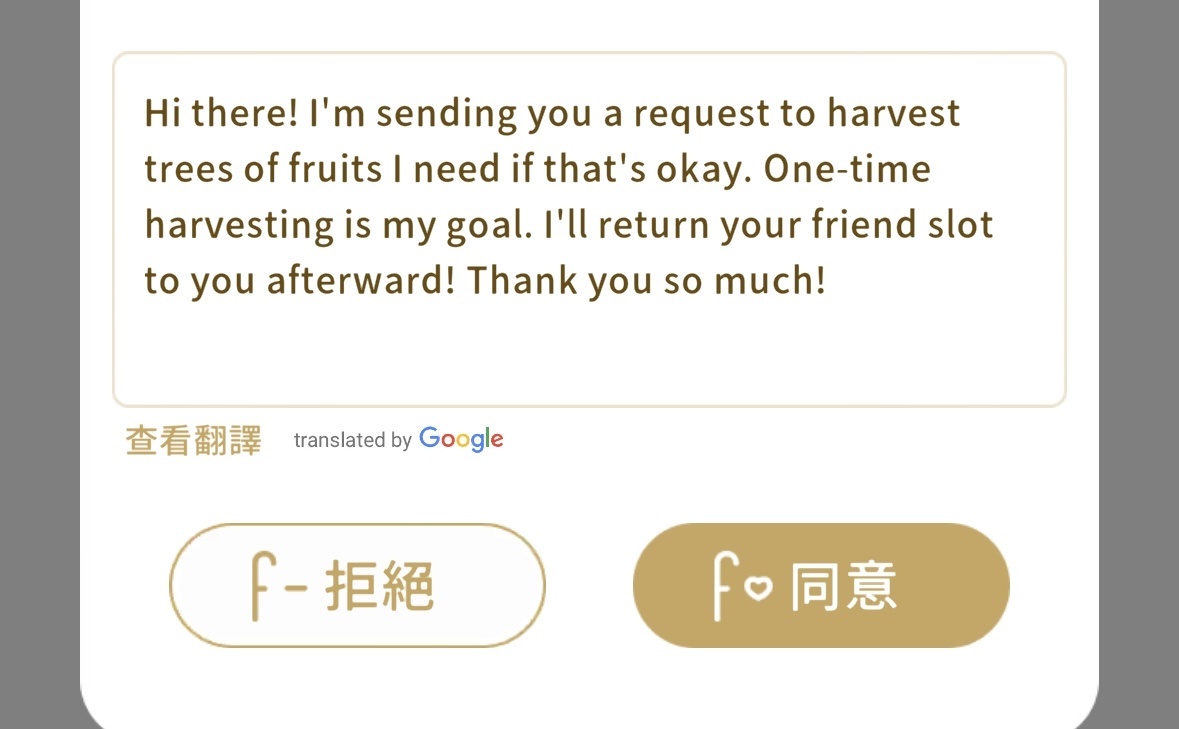Click the minus dash next to 拒絕
The width and height of the screenshot is (1179, 729).
(296, 587)
